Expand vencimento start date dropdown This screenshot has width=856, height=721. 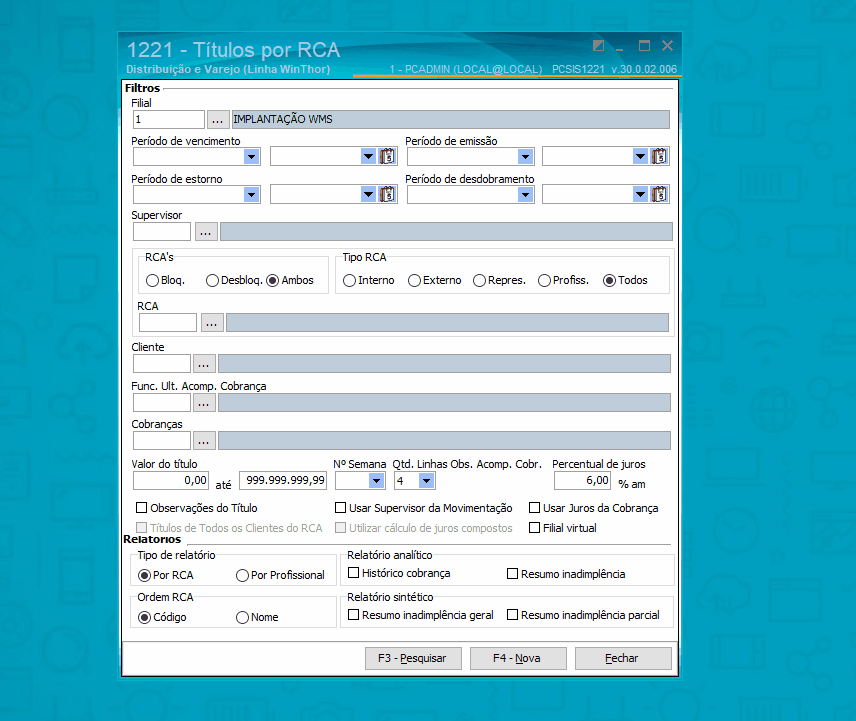pos(251,157)
